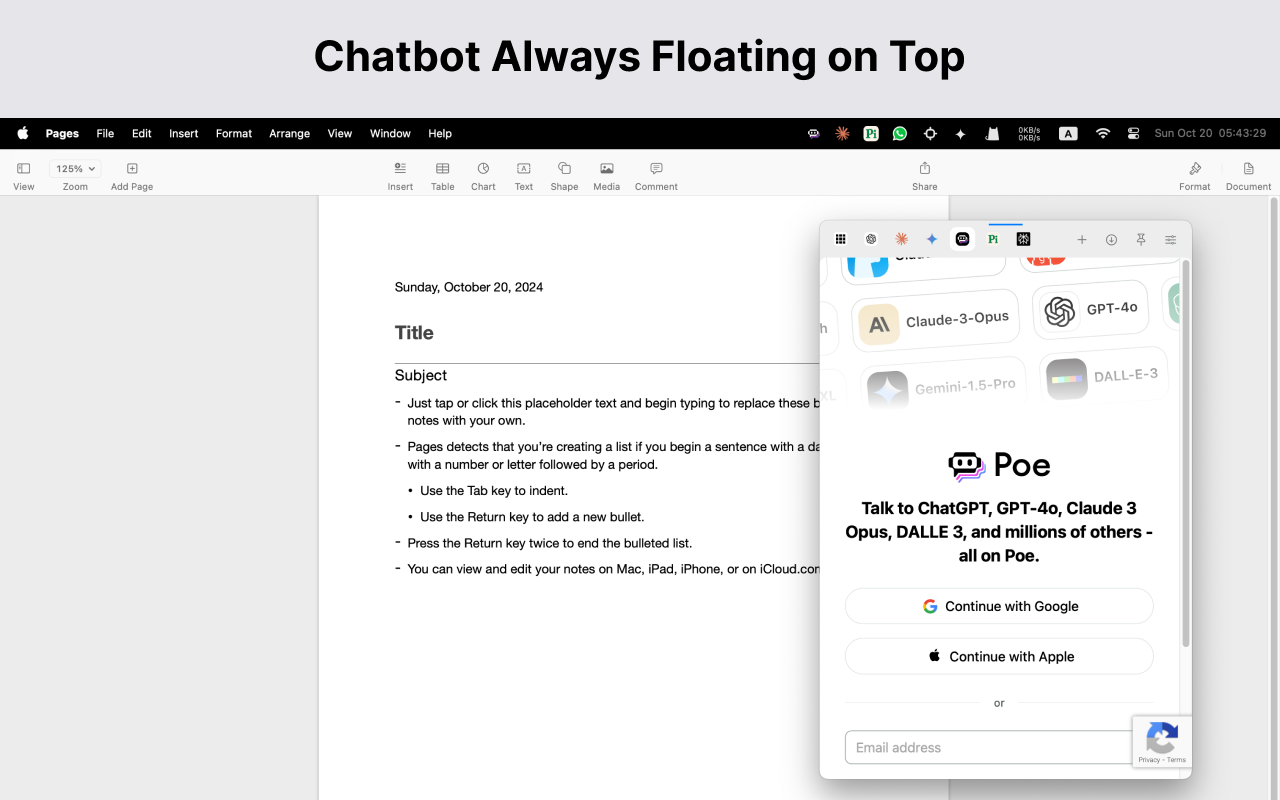Open the Window menu
The width and height of the screenshot is (1280, 800).
coord(390,133)
